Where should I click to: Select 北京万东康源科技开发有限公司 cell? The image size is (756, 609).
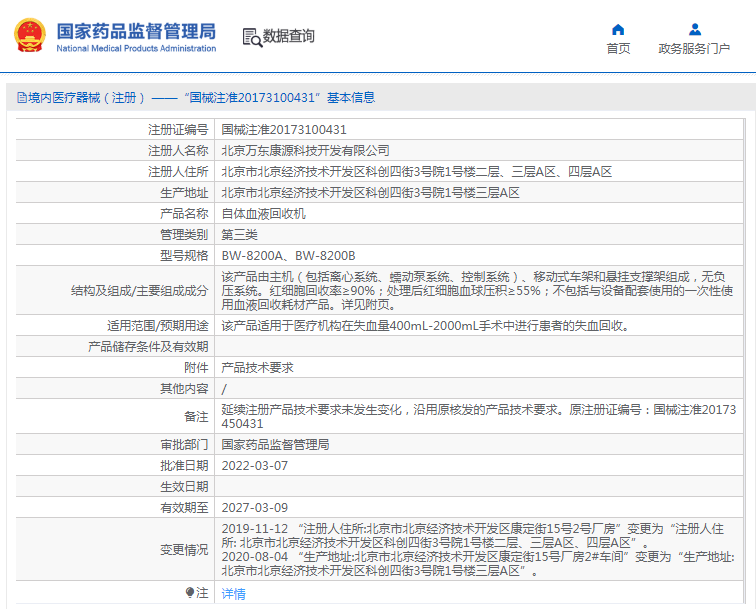click(305, 150)
